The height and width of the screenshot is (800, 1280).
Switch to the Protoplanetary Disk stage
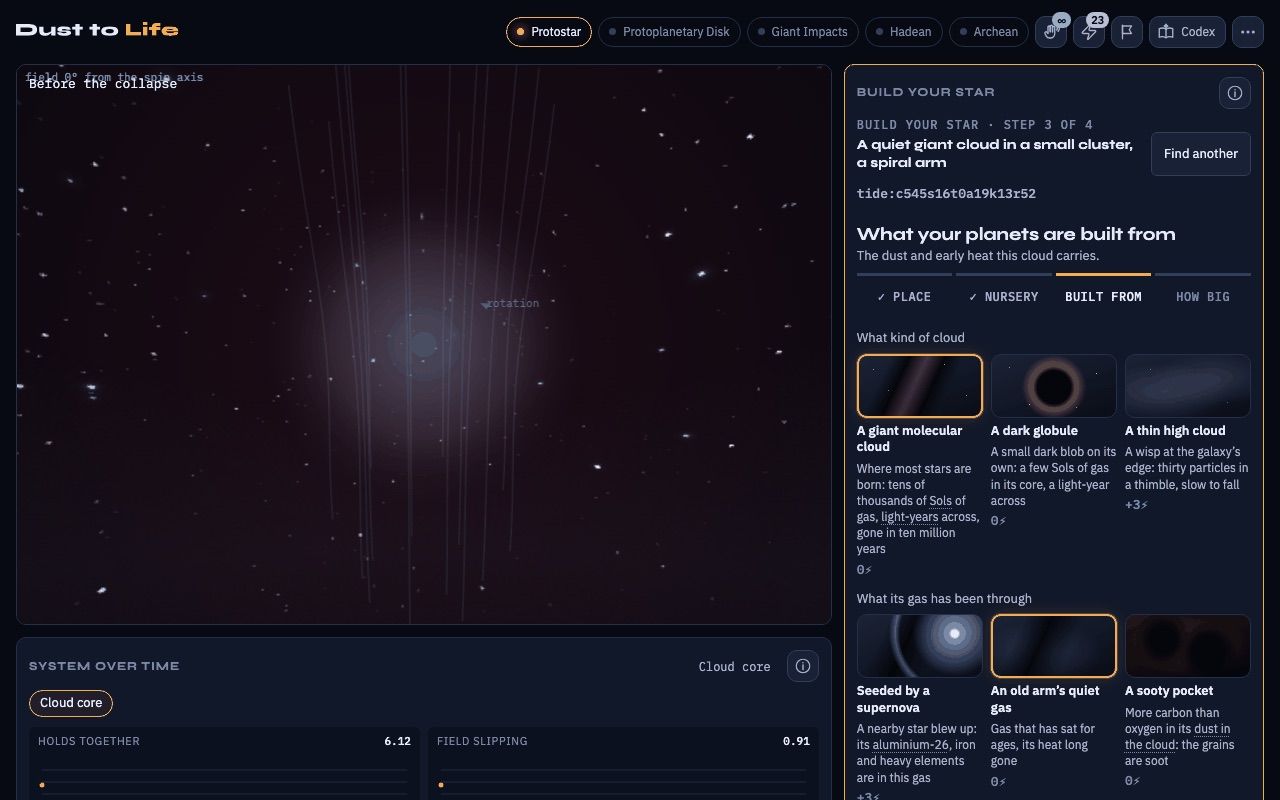click(x=669, y=32)
